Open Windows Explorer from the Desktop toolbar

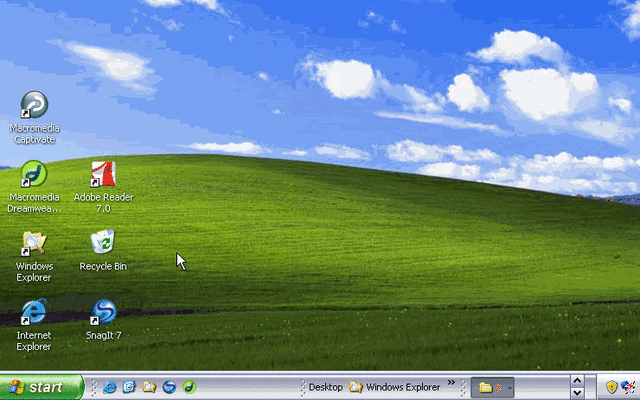click(x=395, y=387)
